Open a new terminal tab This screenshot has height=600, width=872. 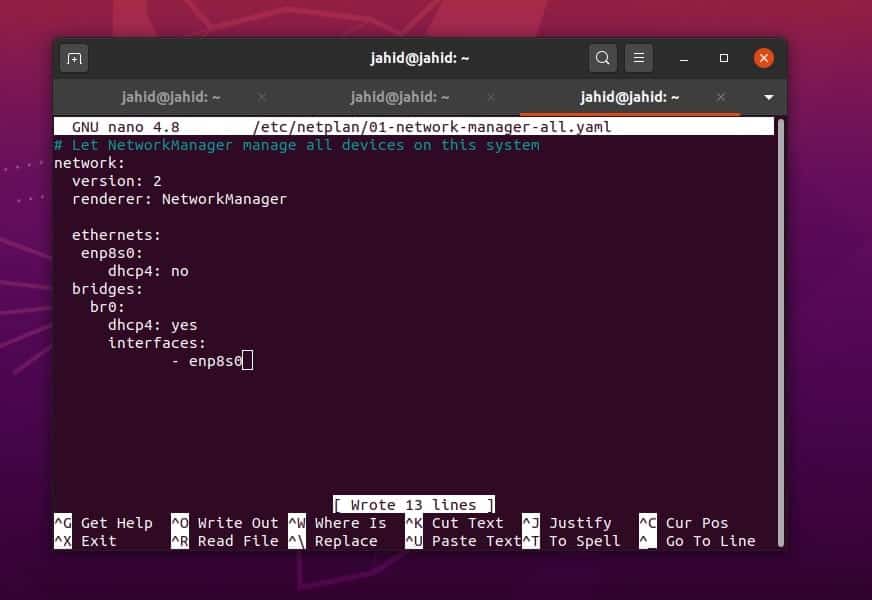click(73, 58)
